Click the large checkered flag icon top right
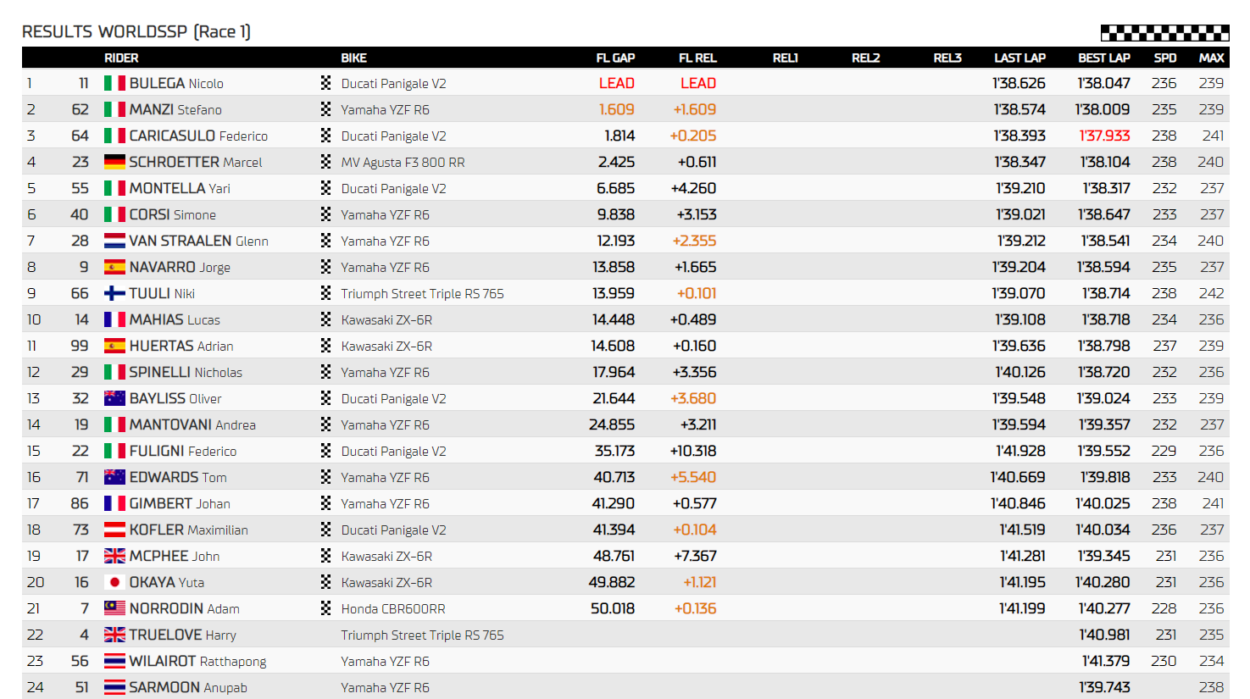Image resolution: width=1250 pixels, height=699 pixels. point(1164,32)
